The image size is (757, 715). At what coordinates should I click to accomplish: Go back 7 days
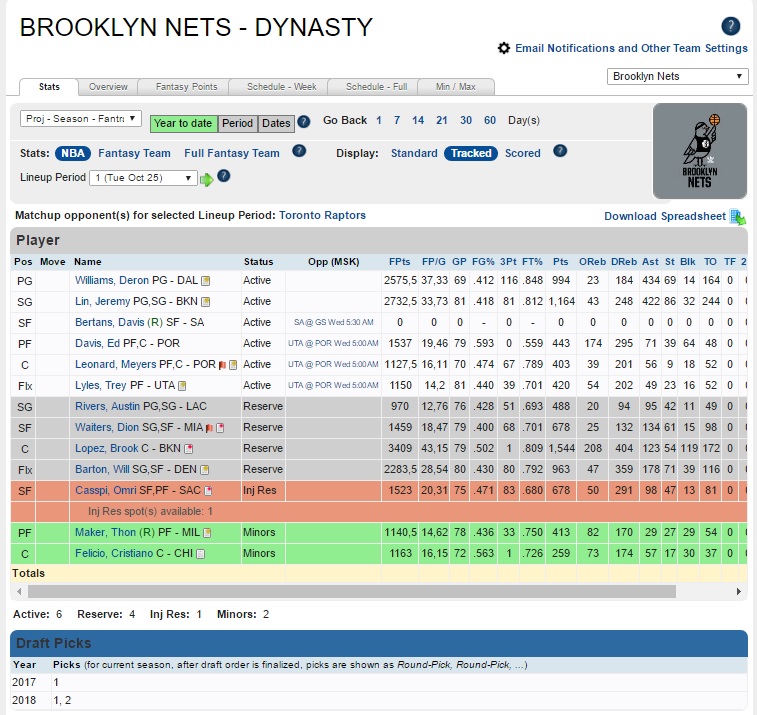point(397,120)
